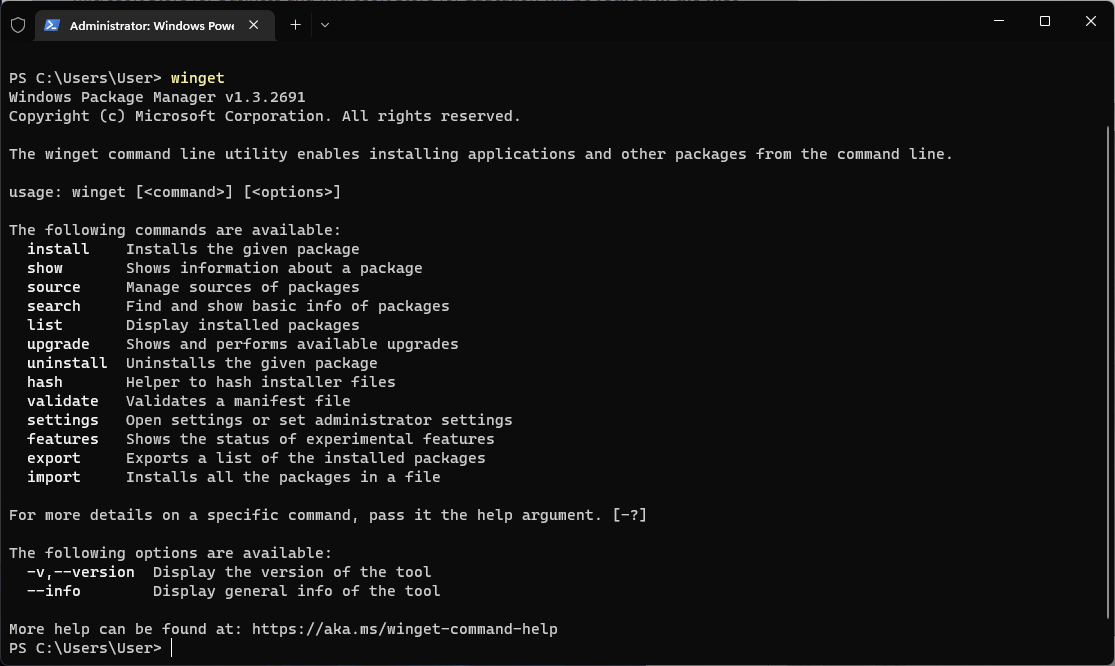Minimize the terminal window
Screen dimensions: 1115x666
coord(998,21)
